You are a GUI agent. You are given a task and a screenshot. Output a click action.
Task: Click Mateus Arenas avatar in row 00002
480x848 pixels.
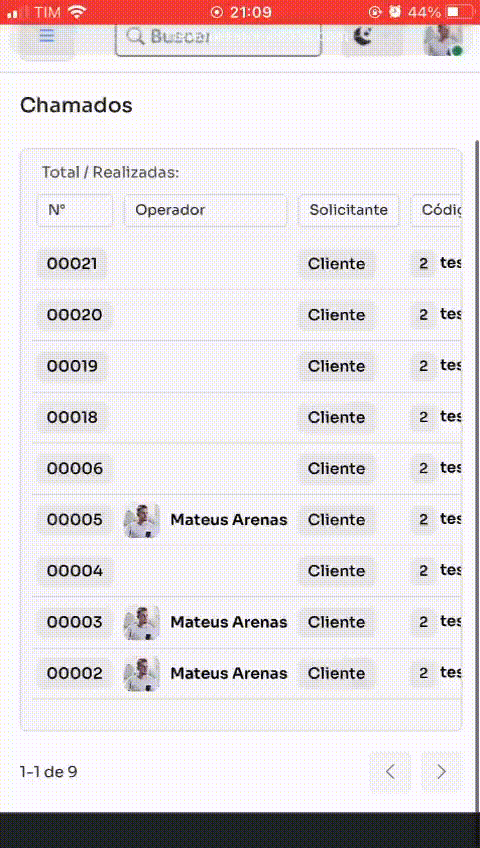click(142, 673)
